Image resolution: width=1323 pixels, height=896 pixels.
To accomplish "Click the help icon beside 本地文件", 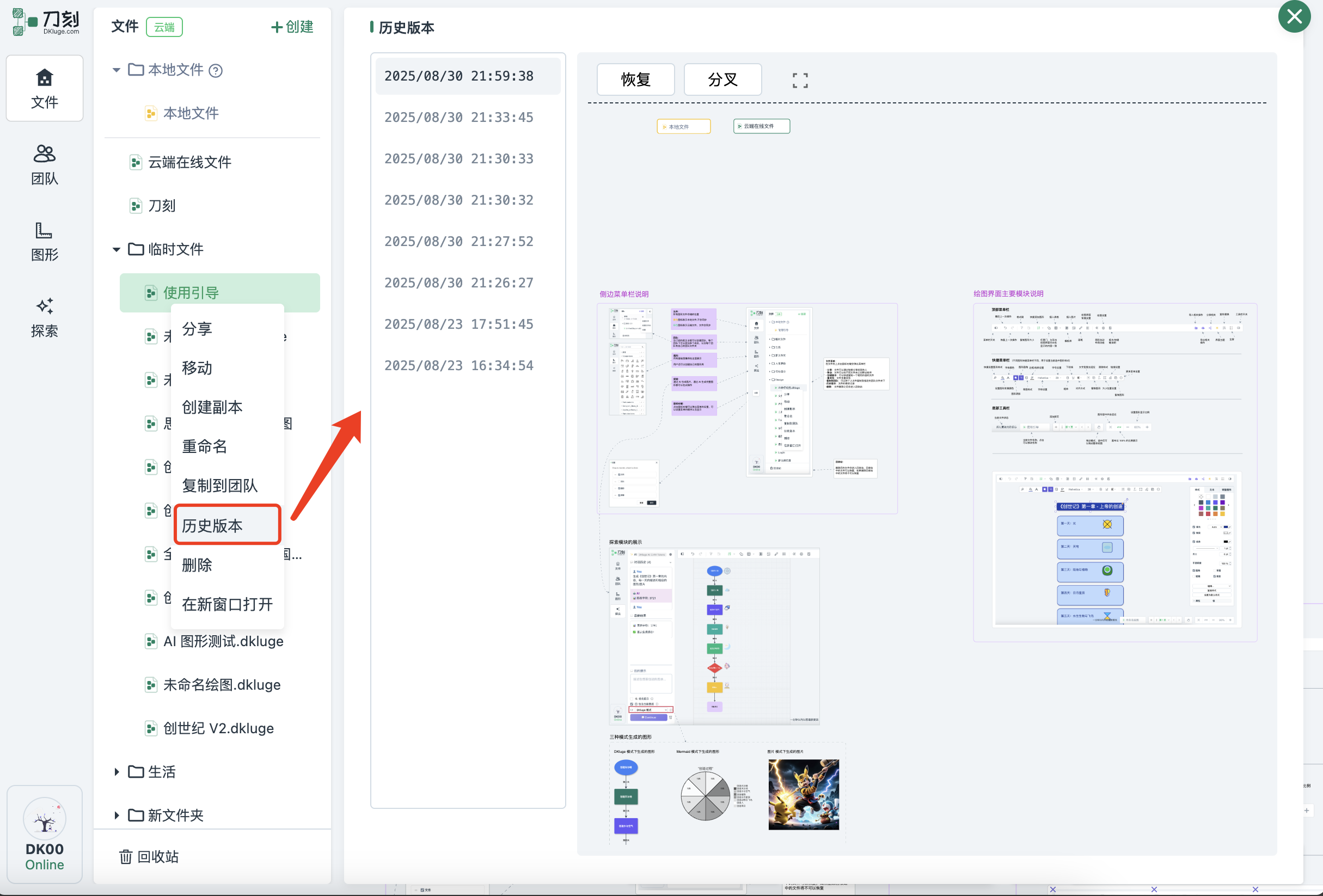I will [216, 71].
